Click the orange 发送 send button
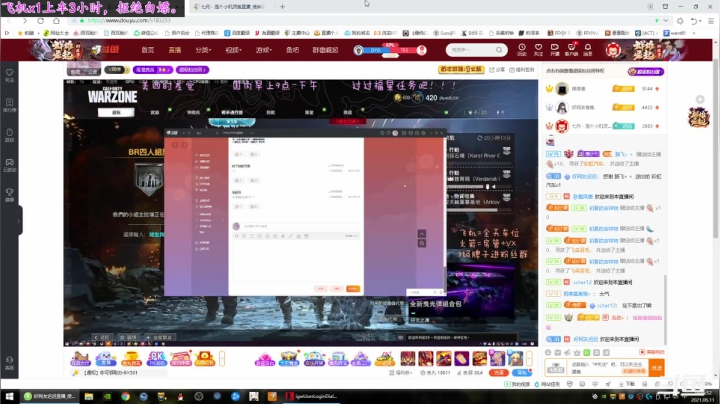Image resolution: width=720 pixels, height=404 pixels. pyautogui.click(x=657, y=368)
